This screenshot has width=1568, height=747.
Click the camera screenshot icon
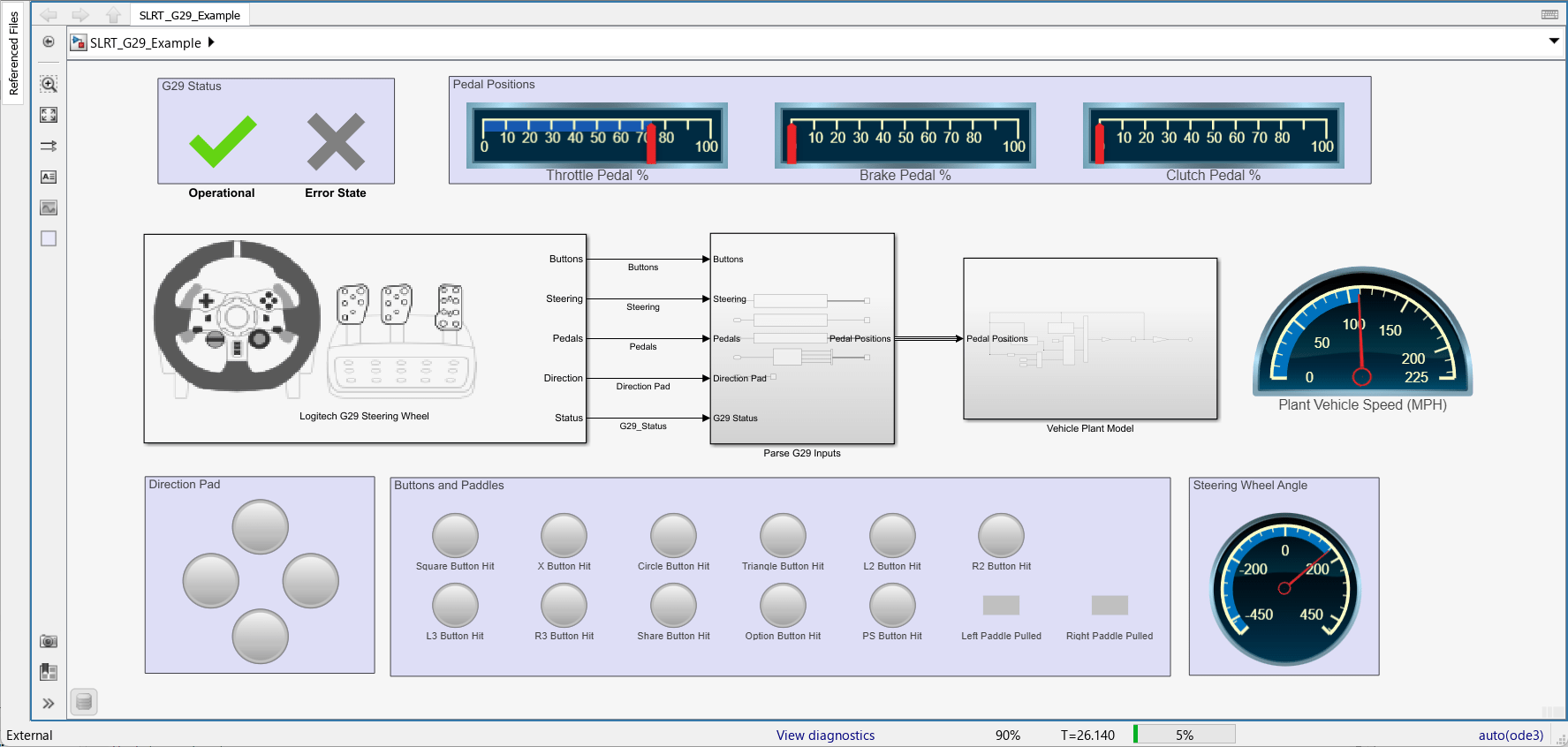49,641
